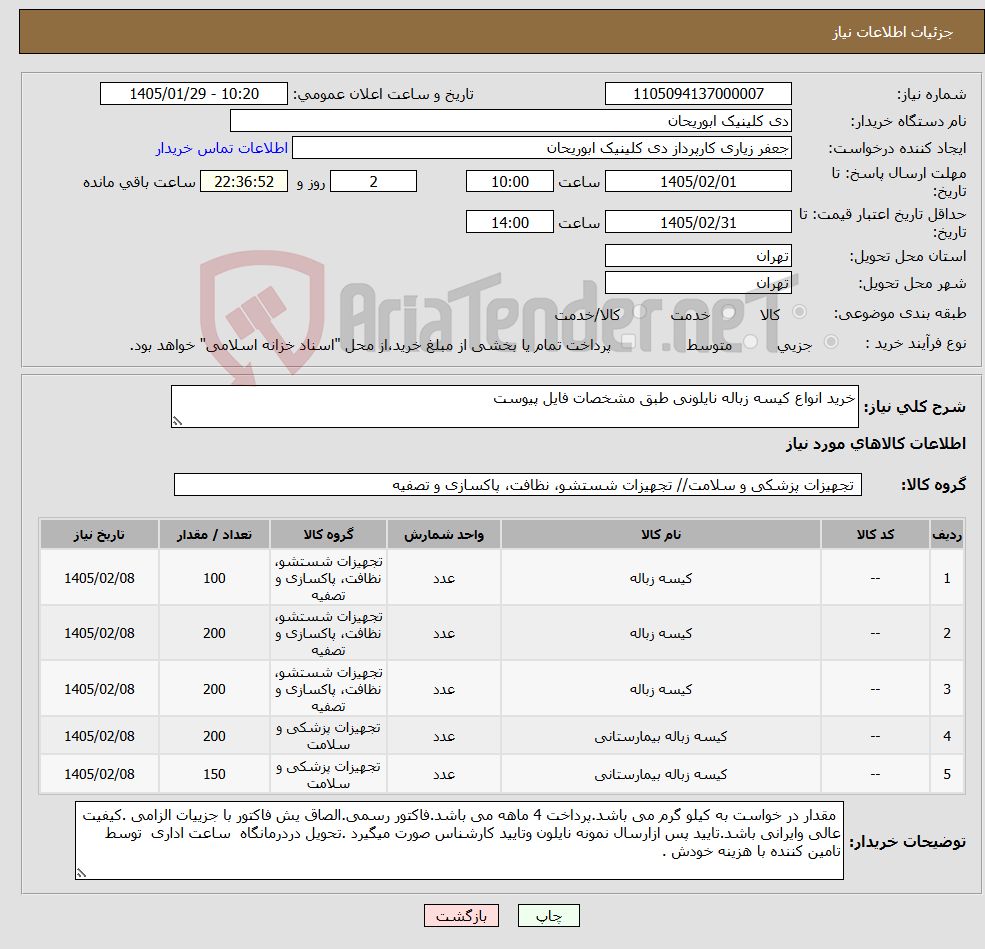Click the announcement date field 1405/01/29 - 10:20

(x=193, y=94)
